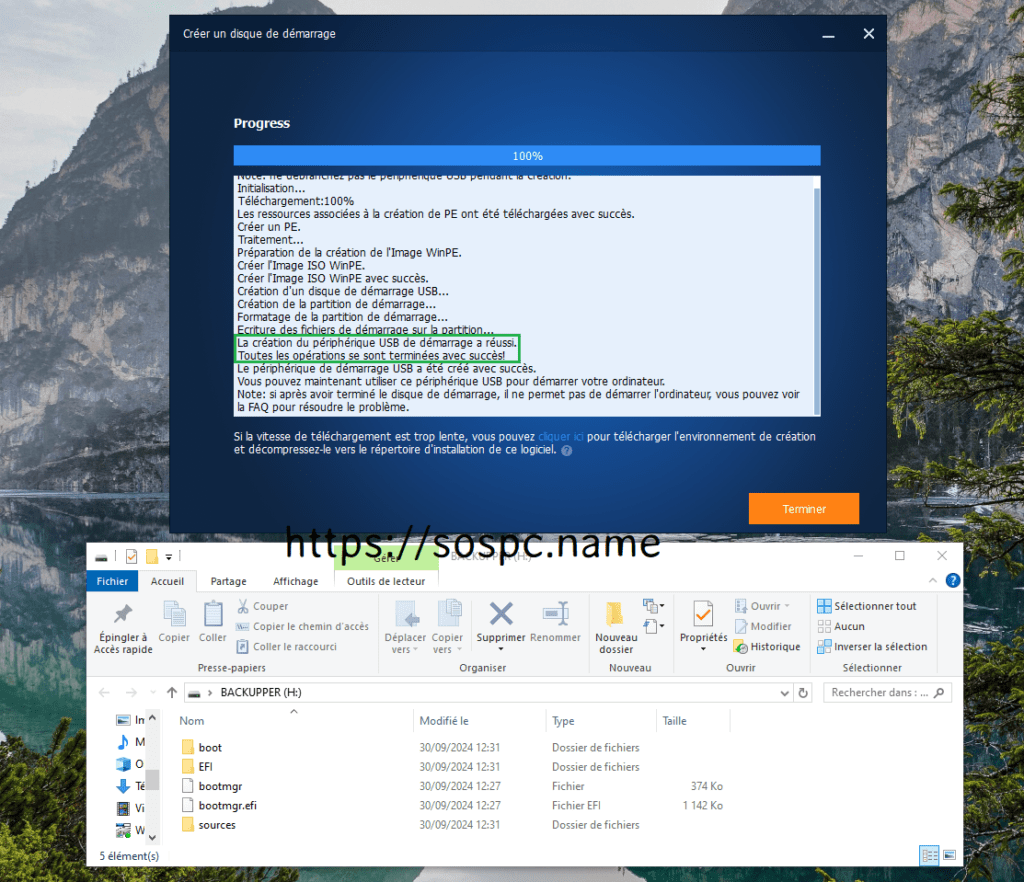Click the Épingler à Accès rapide pin icon

tap(121, 614)
